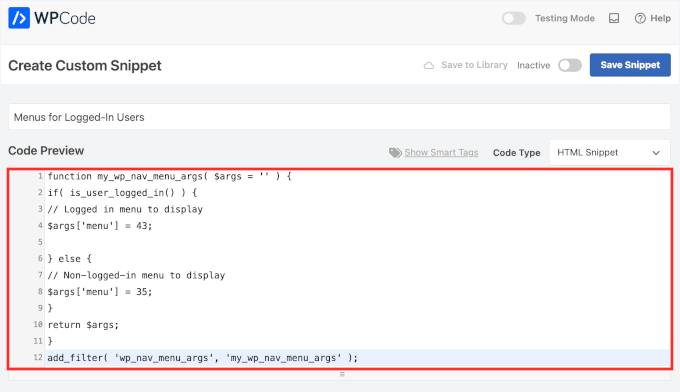This screenshot has width=680, height=392.
Task: Click the Help question mark icon
Action: (640, 18)
